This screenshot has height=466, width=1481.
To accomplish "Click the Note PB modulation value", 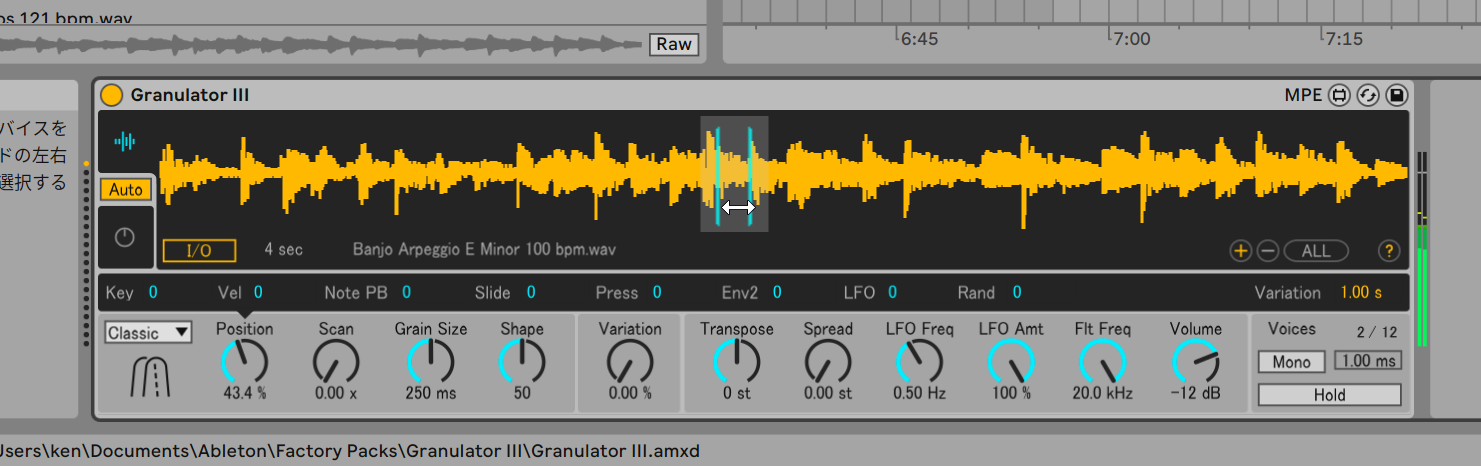I will pos(407,292).
